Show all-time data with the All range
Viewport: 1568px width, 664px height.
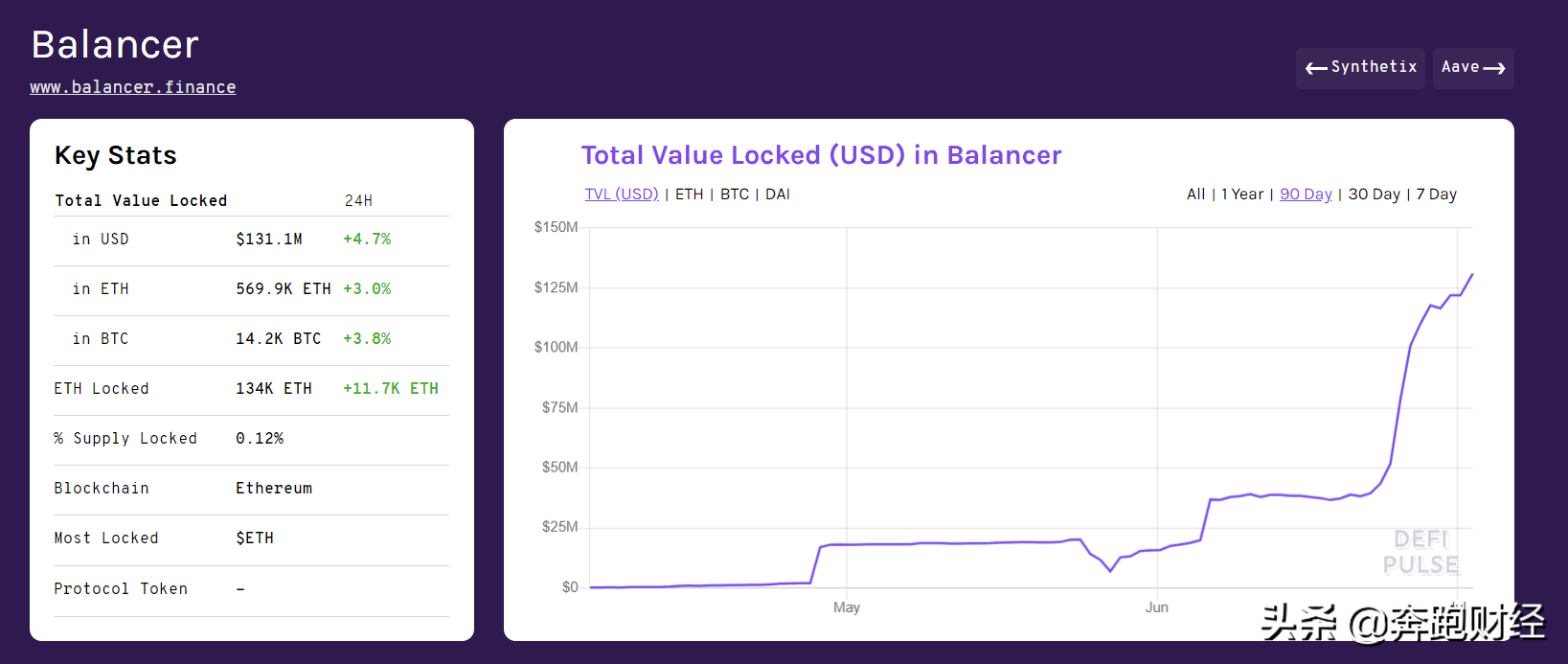click(1195, 194)
